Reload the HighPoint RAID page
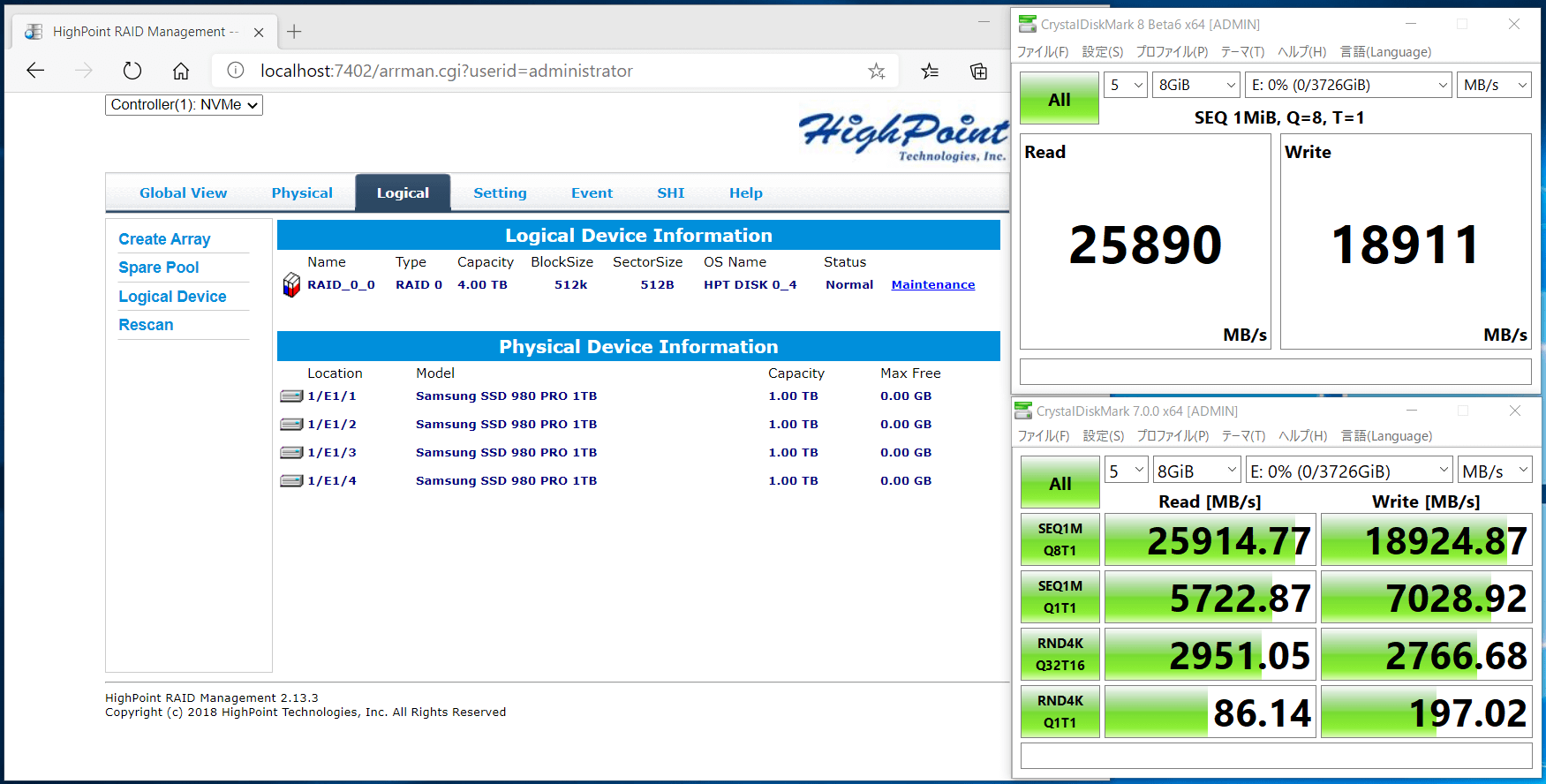This screenshot has width=1546, height=784. 132,71
